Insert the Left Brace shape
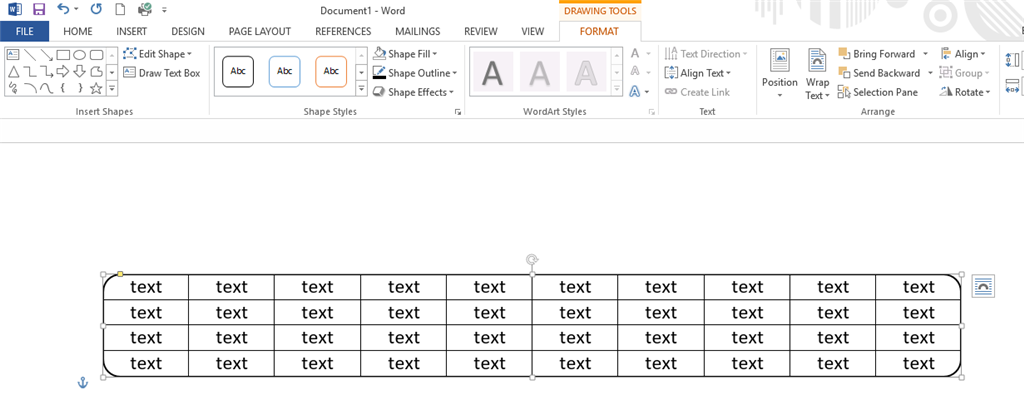 coord(63,87)
